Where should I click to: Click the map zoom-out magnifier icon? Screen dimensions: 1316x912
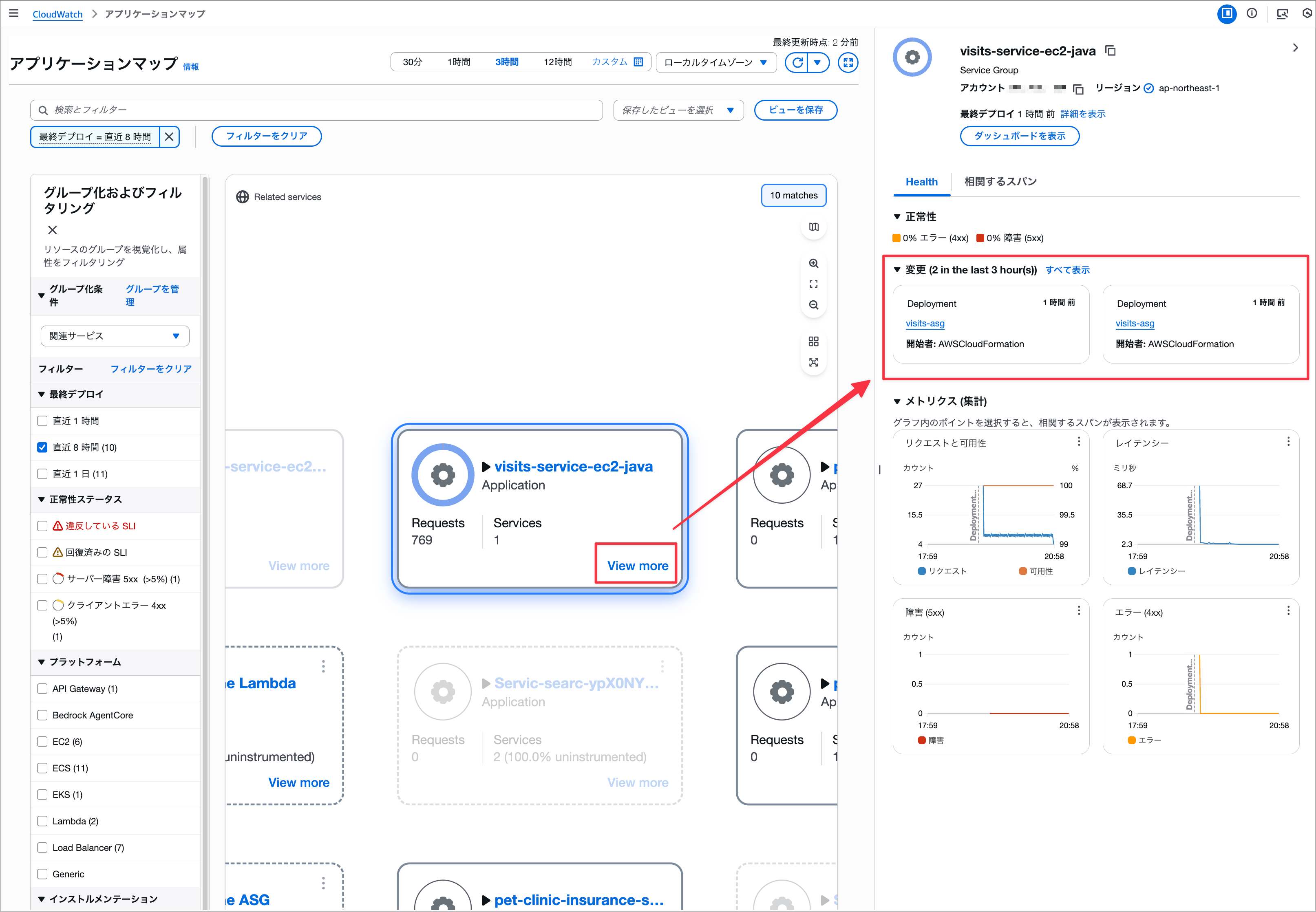tap(813, 305)
